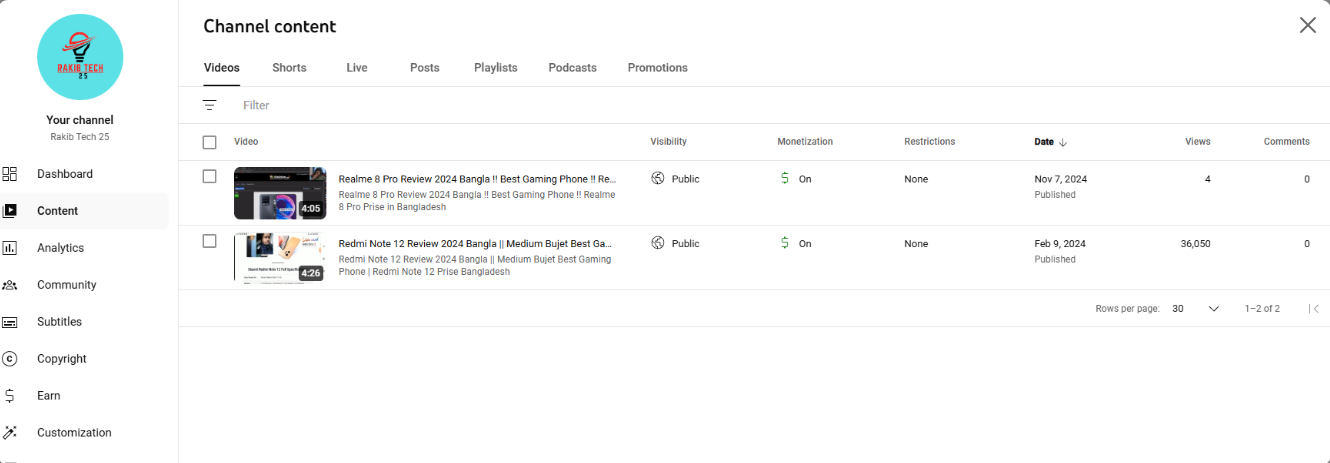Open the Realme 8 Pro Review video title
Viewport: 1330px width, 463px height.
click(477, 179)
